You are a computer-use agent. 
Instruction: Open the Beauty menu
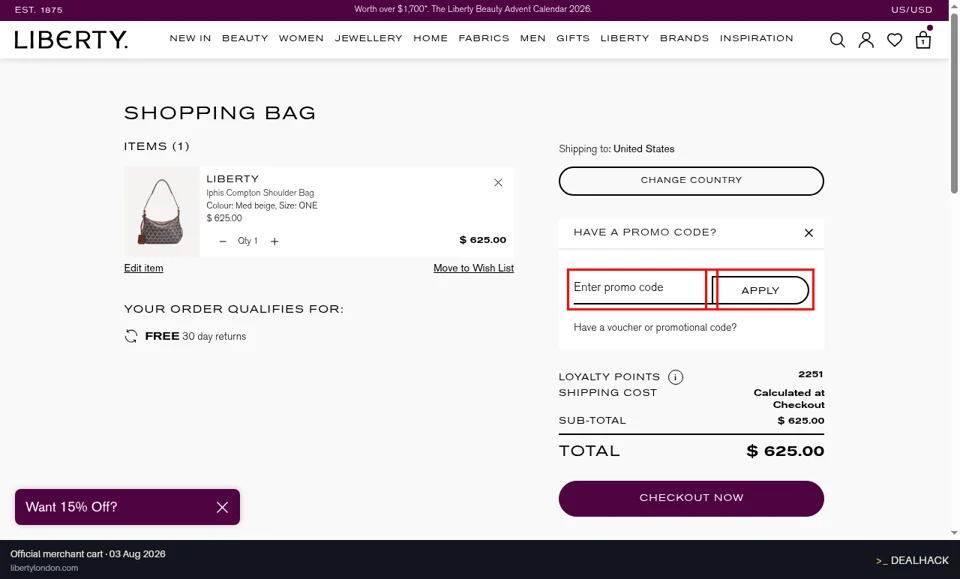click(245, 38)
